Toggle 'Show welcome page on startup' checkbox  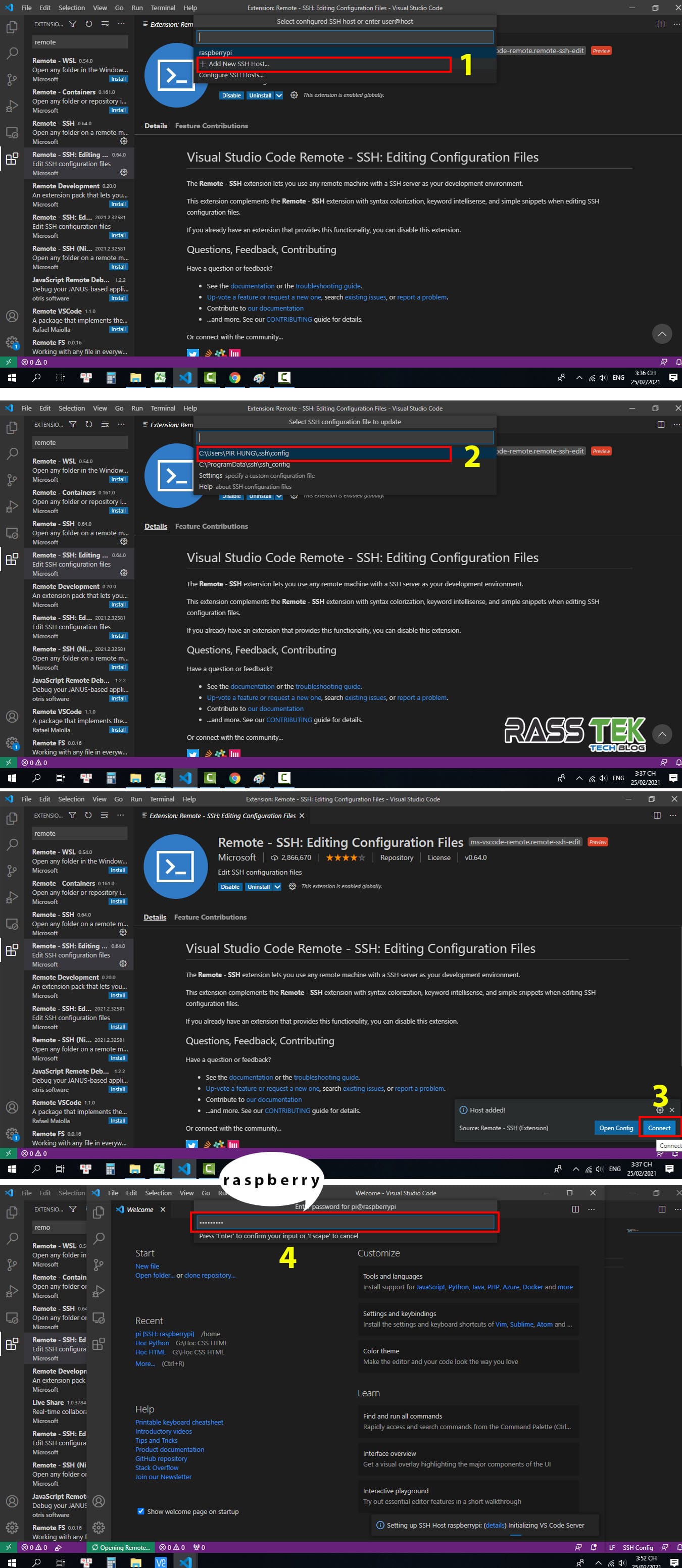140,1511
